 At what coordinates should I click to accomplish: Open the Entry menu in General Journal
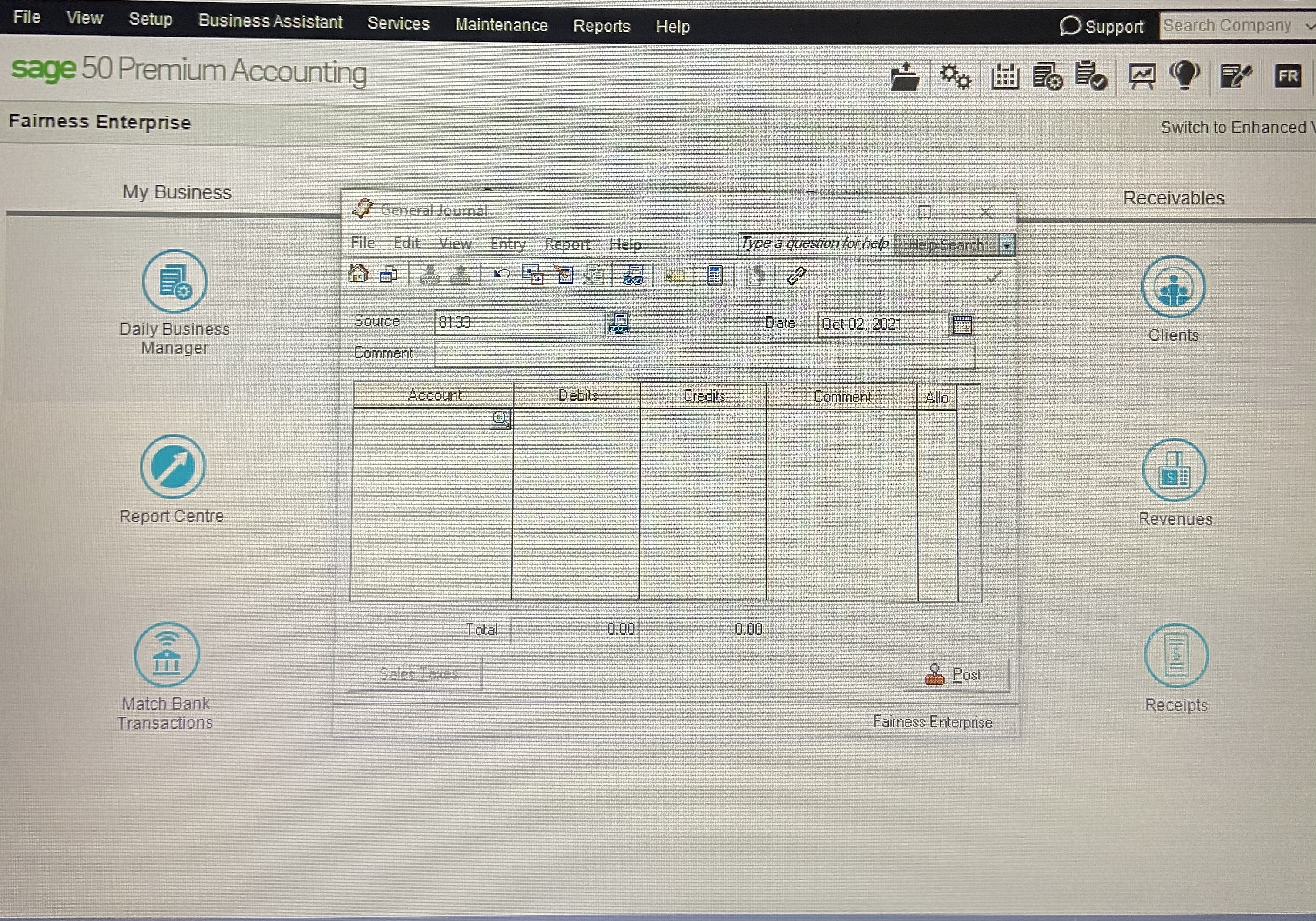pyautogui.click(x=507, y=244)
